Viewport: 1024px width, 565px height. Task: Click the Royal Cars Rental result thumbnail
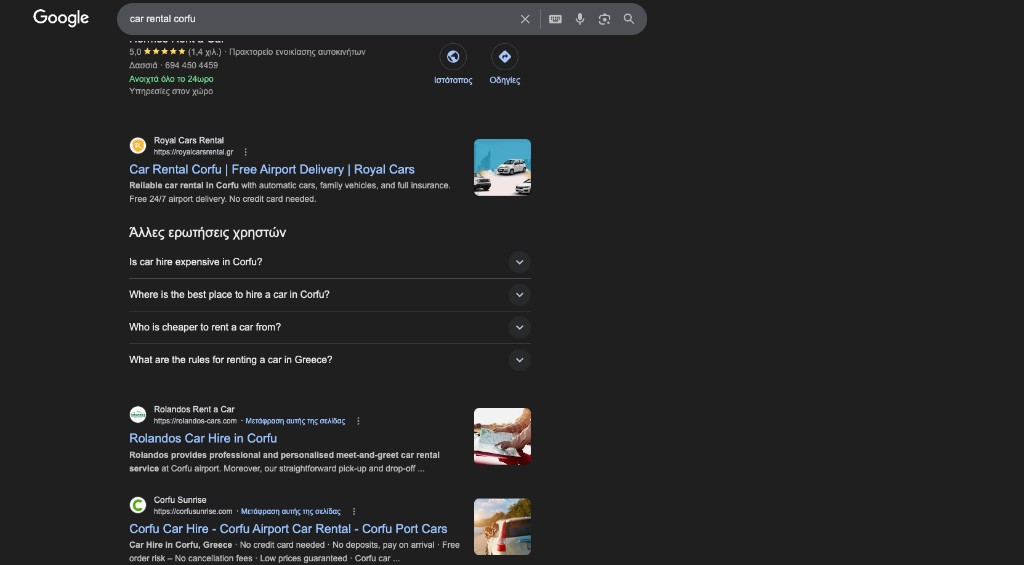502,167
